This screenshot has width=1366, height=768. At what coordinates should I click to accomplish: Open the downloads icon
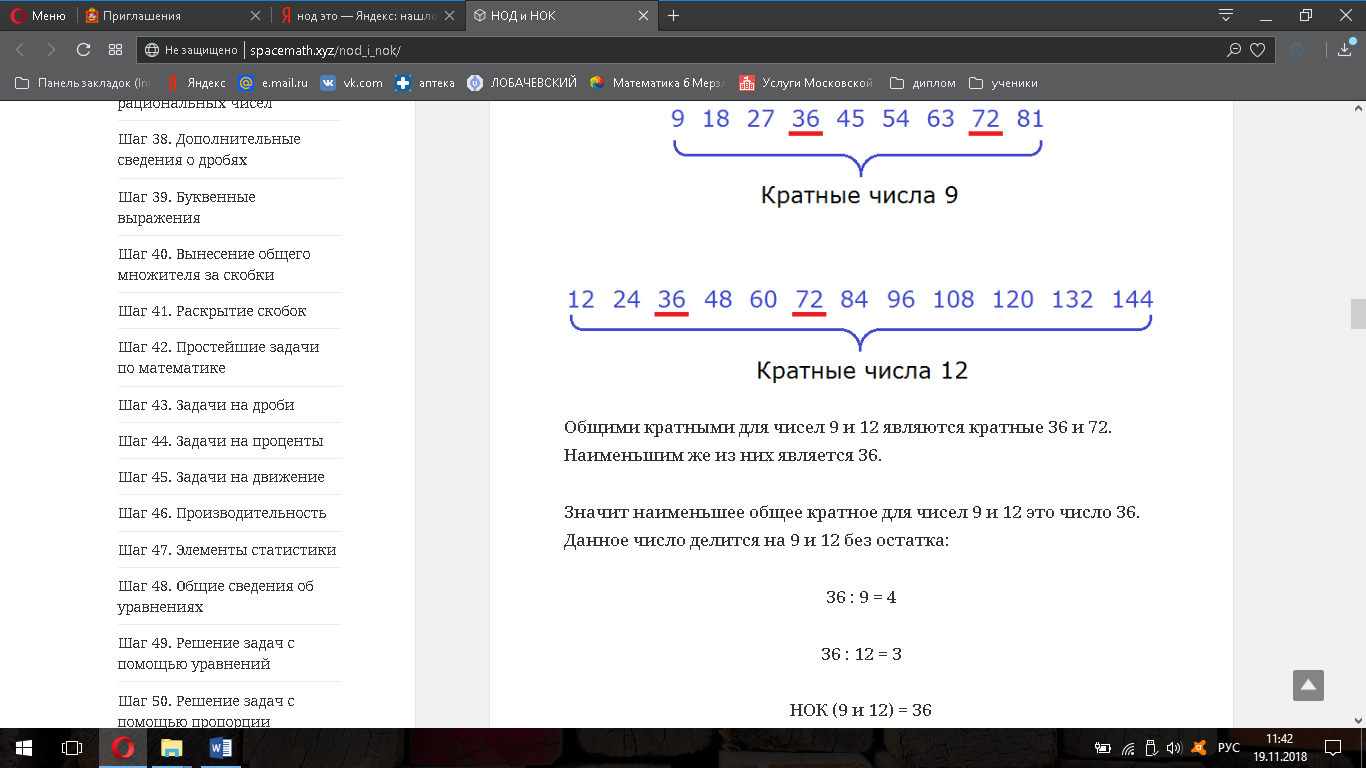click(x=1345, y=49)
